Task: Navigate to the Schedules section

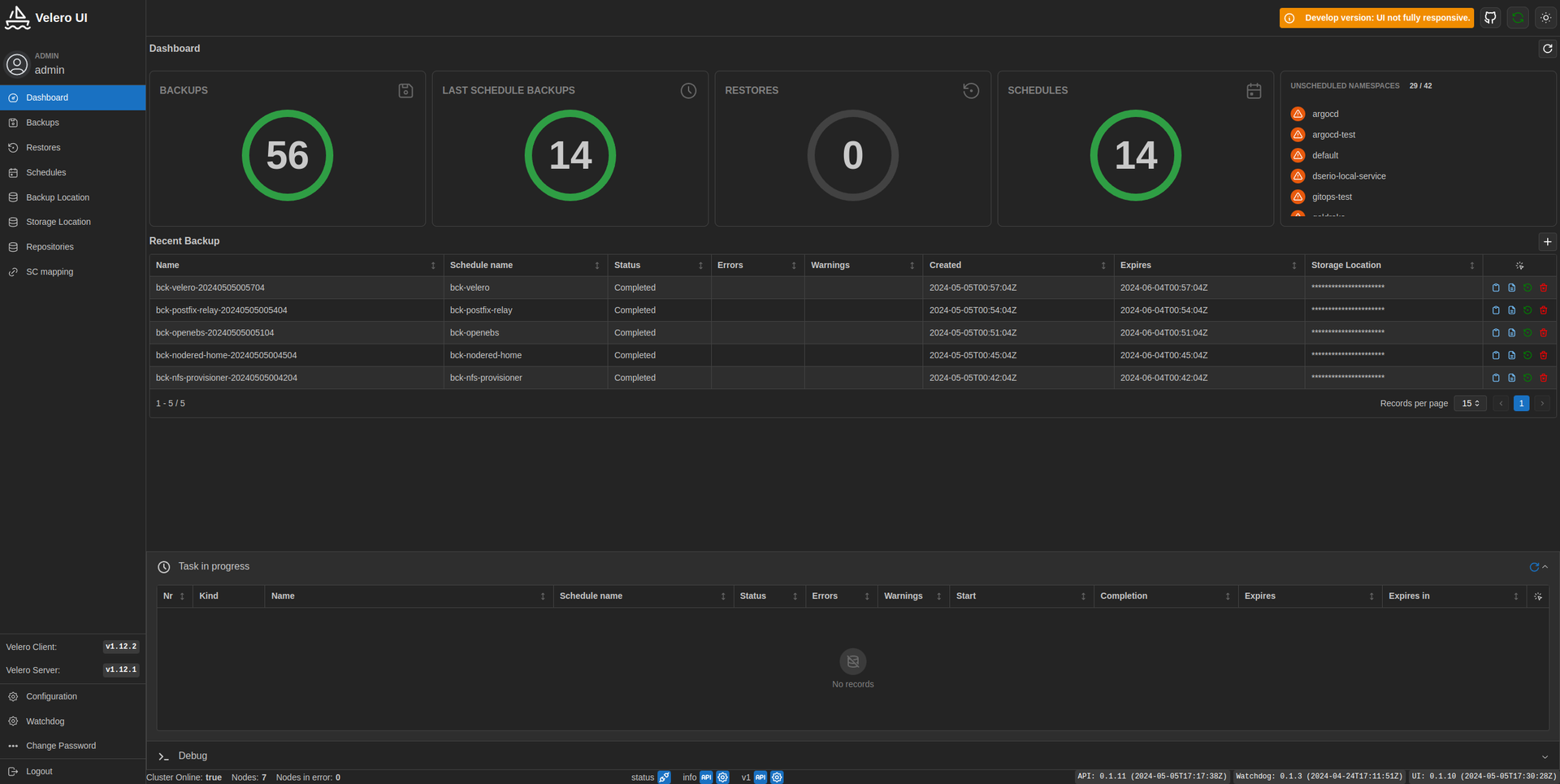Action: [45, 172]
